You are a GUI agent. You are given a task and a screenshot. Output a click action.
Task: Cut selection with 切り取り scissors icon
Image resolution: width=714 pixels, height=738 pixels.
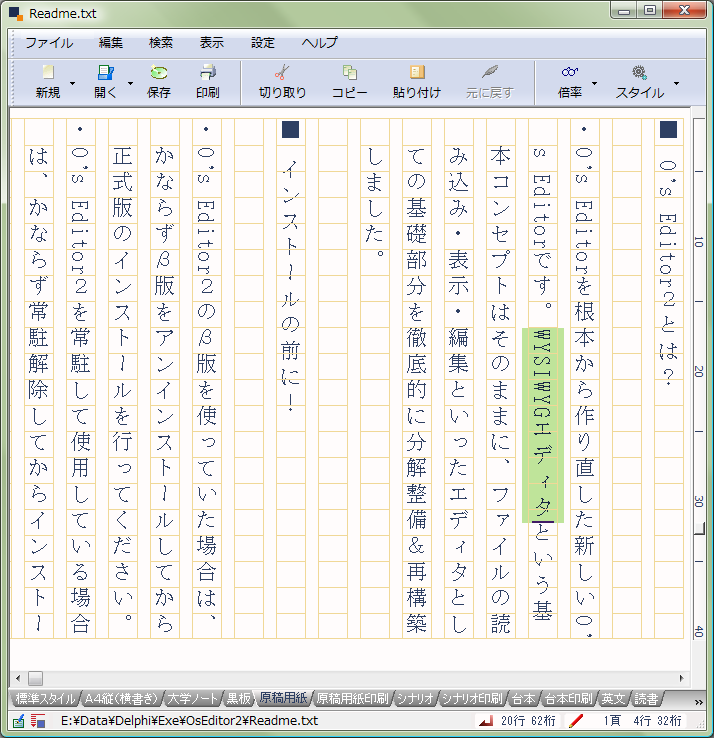click(282, 72)
